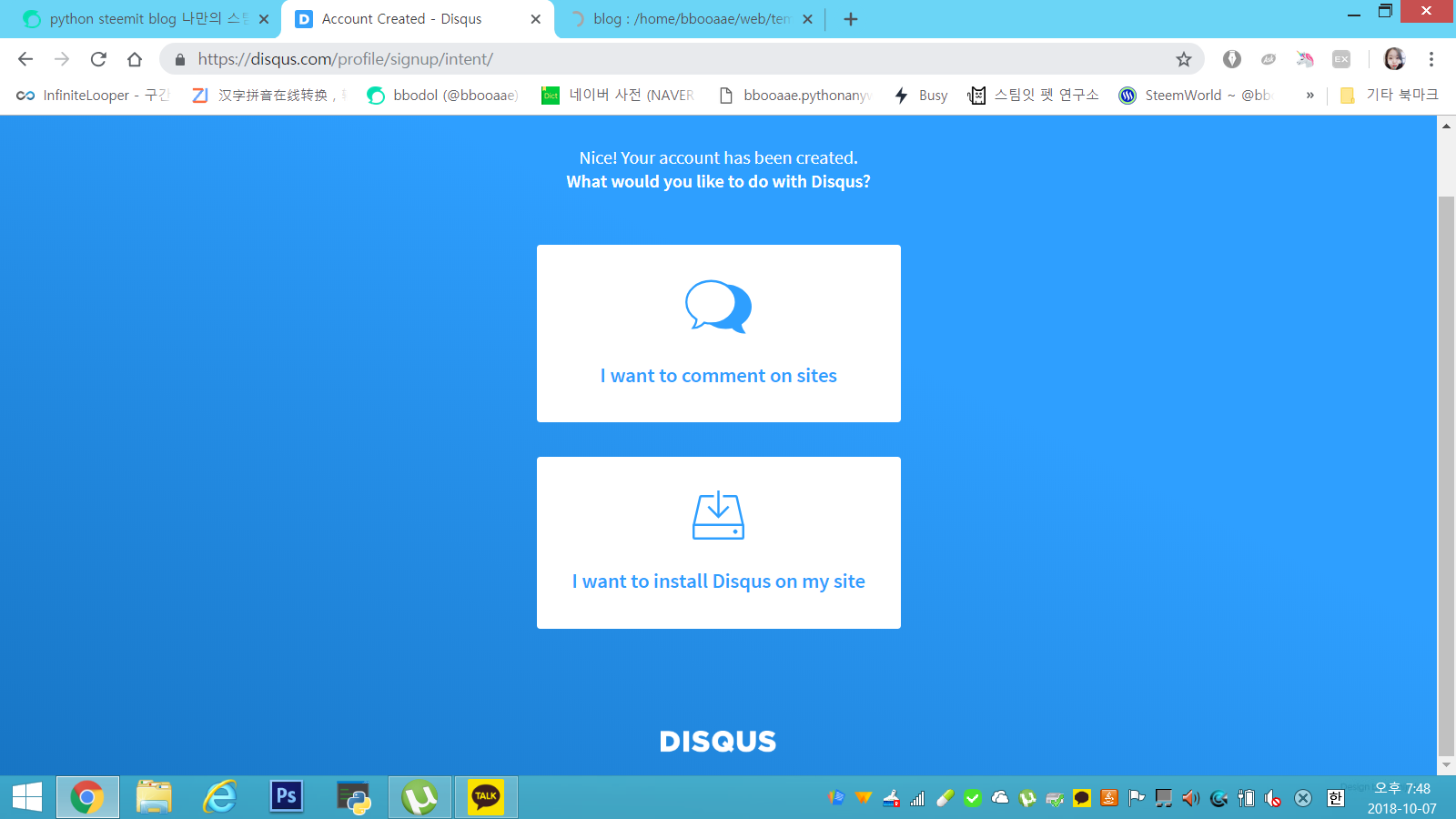Click the volume speaker tray icon
This screenshot has height=819, width=1456.
pyautogui.click(x=1191, y=798)
